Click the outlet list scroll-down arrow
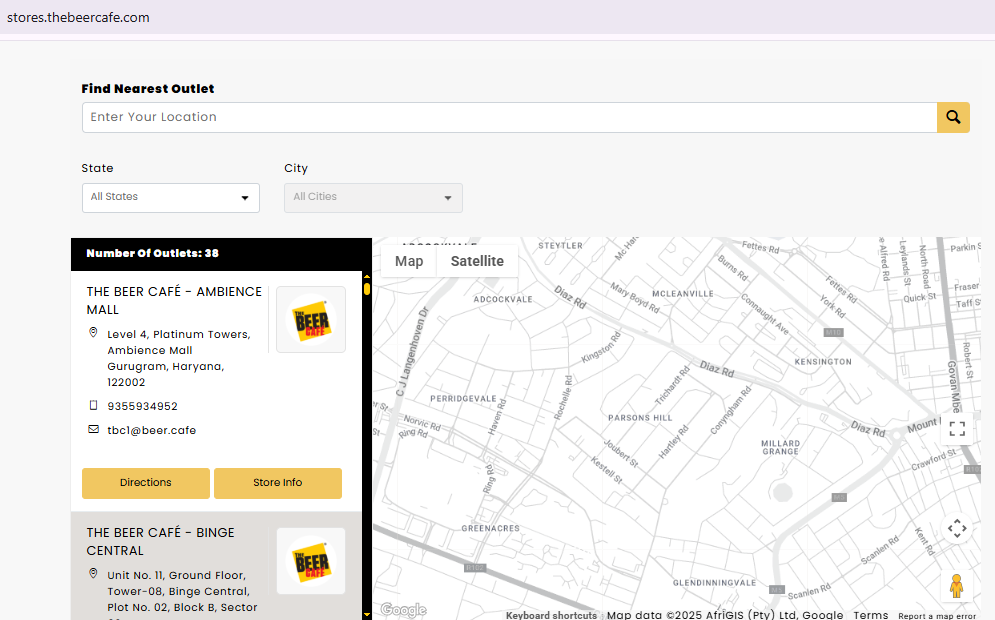Screen dimensions: 995x620 point(367,615)
